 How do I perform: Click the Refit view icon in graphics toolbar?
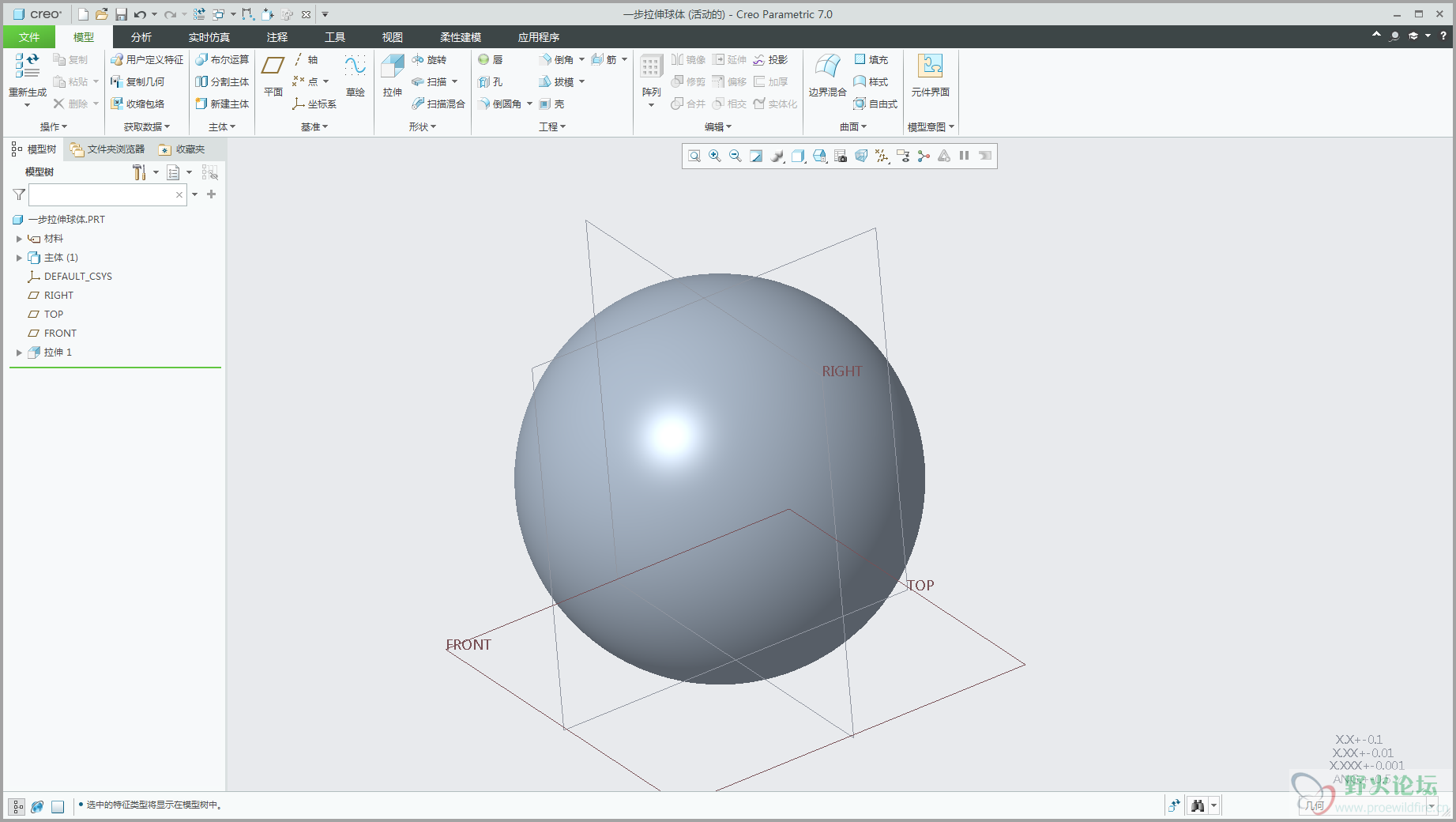coord(694,156)
